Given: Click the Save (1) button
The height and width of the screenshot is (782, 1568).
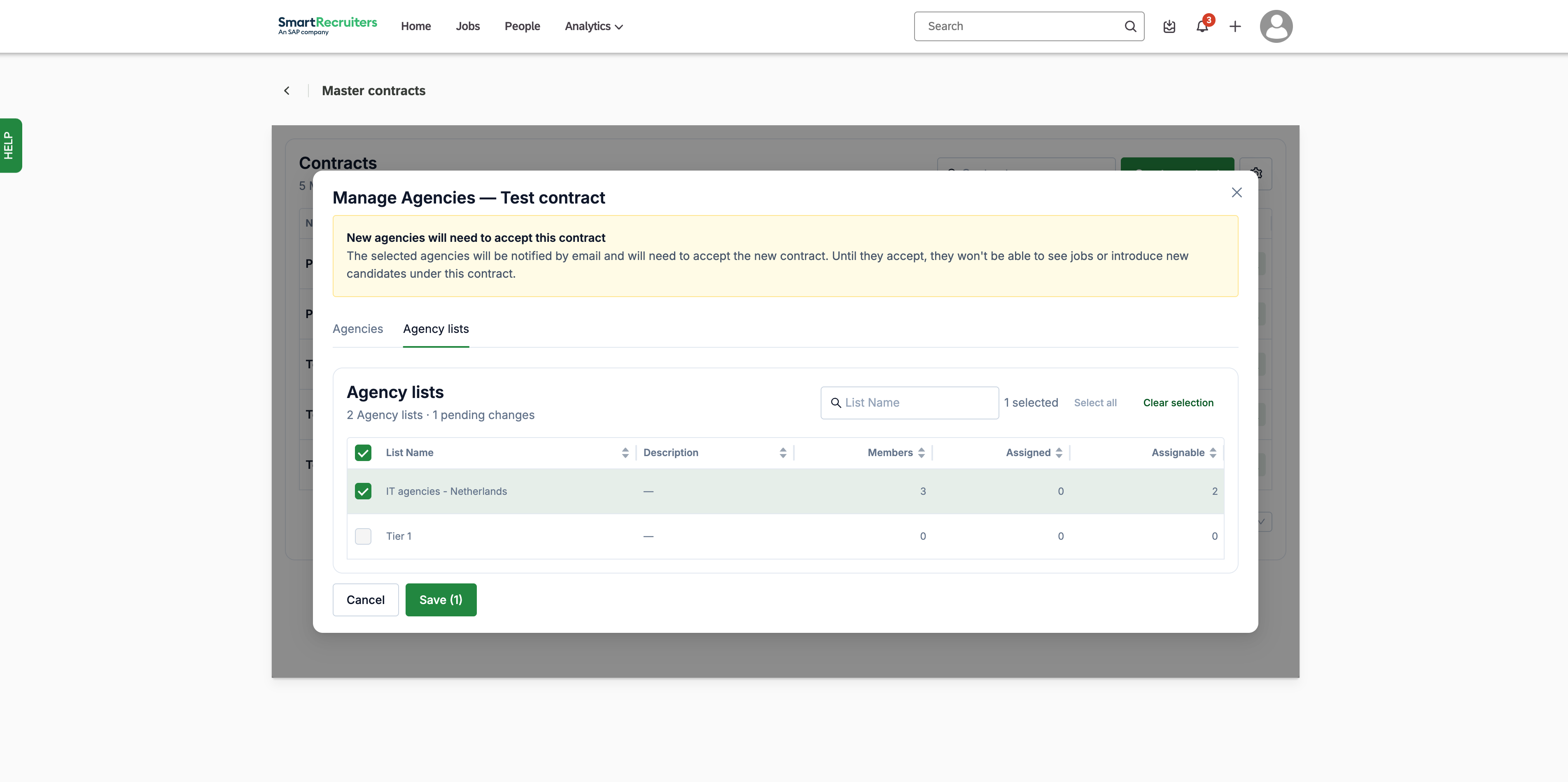Looking at the screenshot, I should coord(441,600).
